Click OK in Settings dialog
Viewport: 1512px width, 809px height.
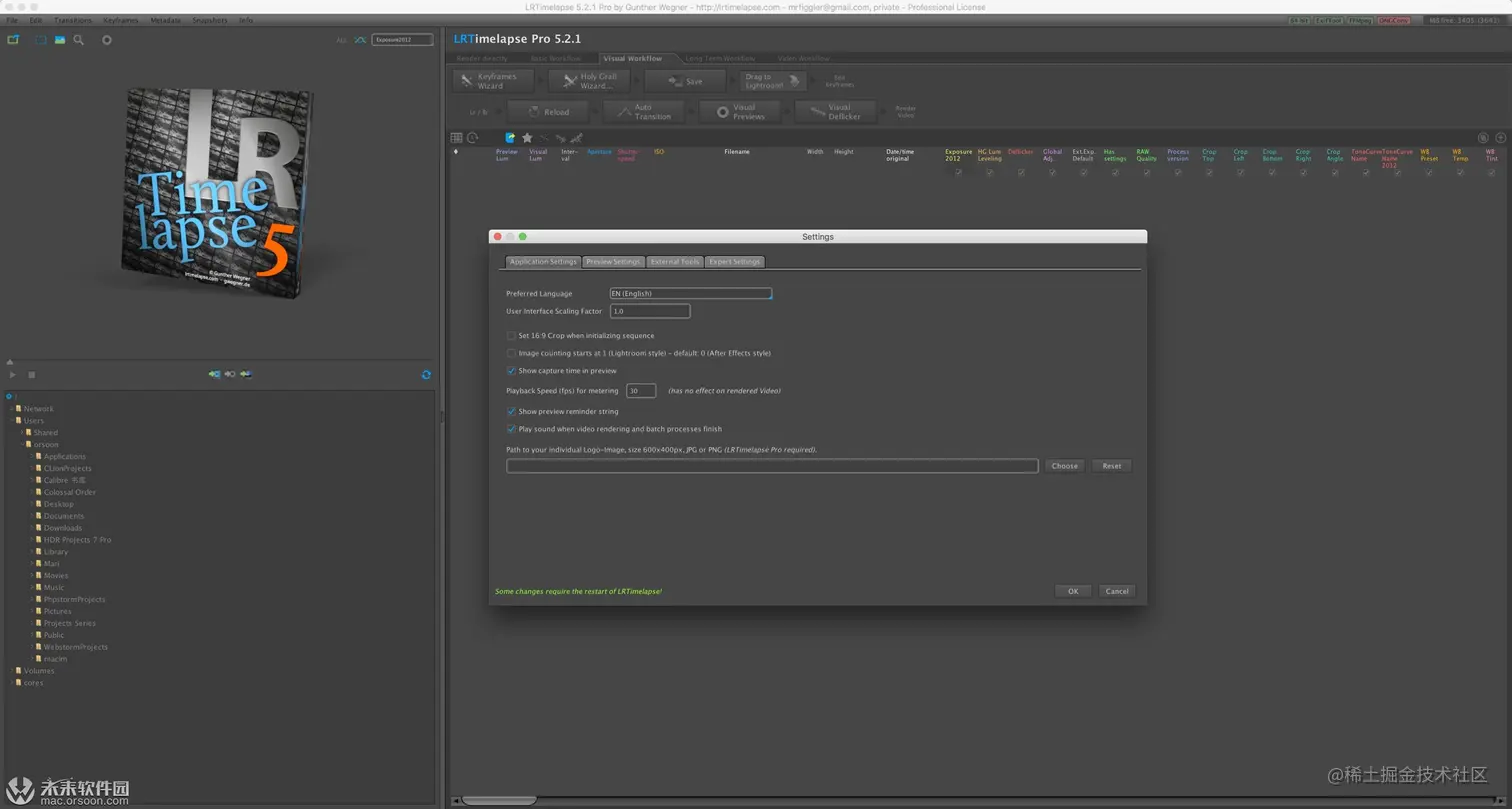1073,591
